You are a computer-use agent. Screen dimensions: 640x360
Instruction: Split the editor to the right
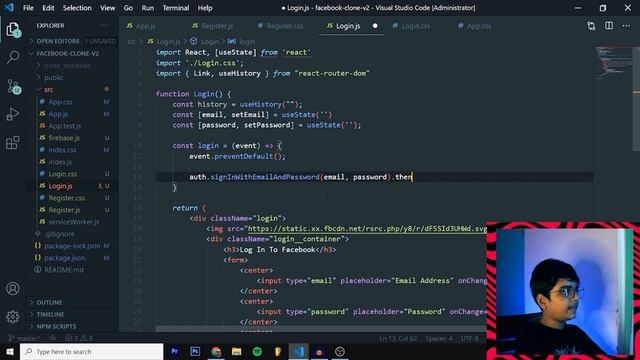(609, 26)
